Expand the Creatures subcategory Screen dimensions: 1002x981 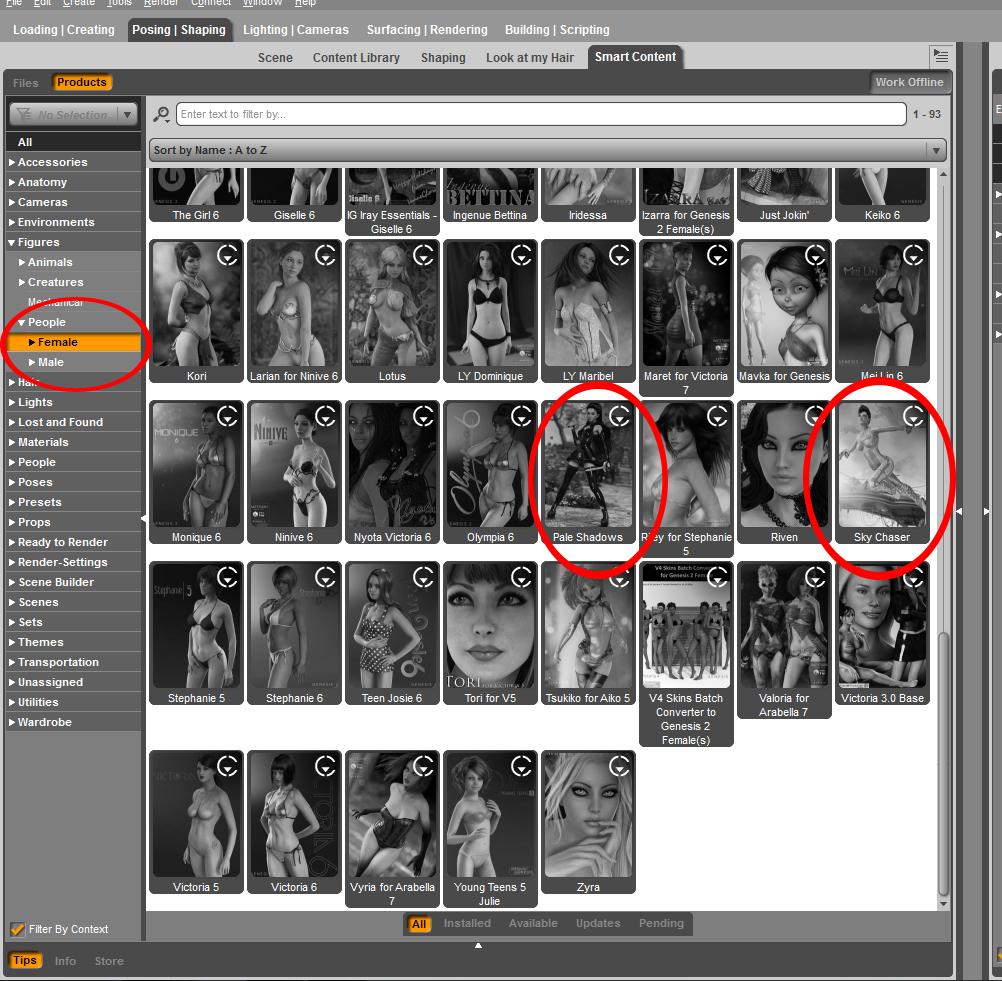click(22, 282)
